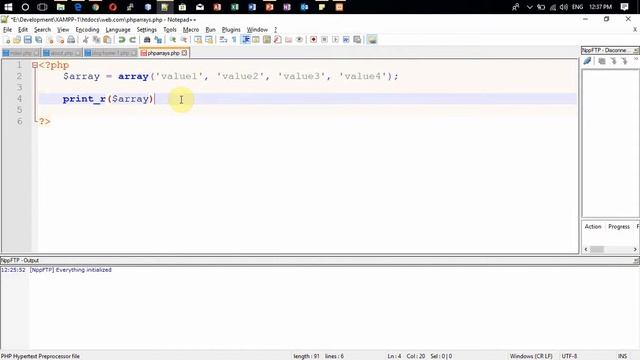Click the INS indicator in the status bar
The height and width of the screenshot is (360, 640).
click(x=622, y=356)
